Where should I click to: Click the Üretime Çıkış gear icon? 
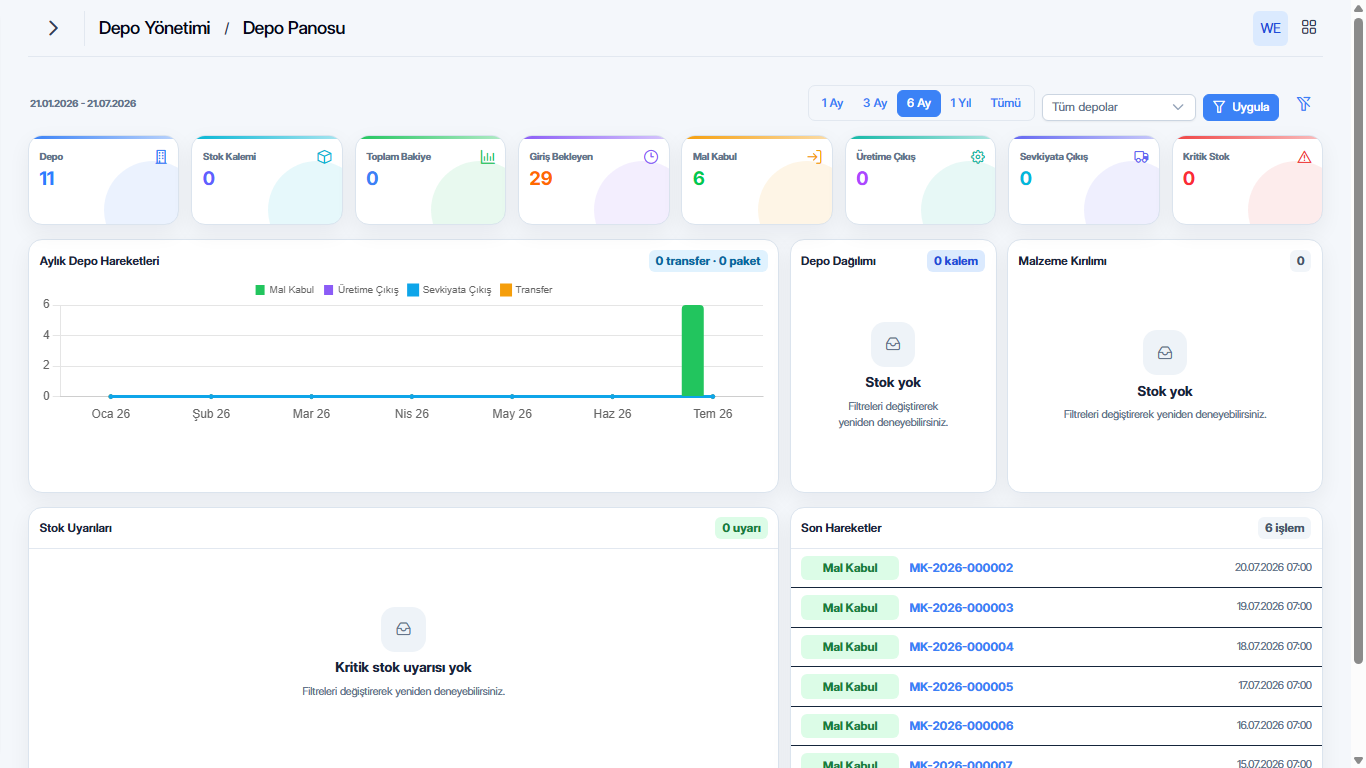tap(978, 157)
